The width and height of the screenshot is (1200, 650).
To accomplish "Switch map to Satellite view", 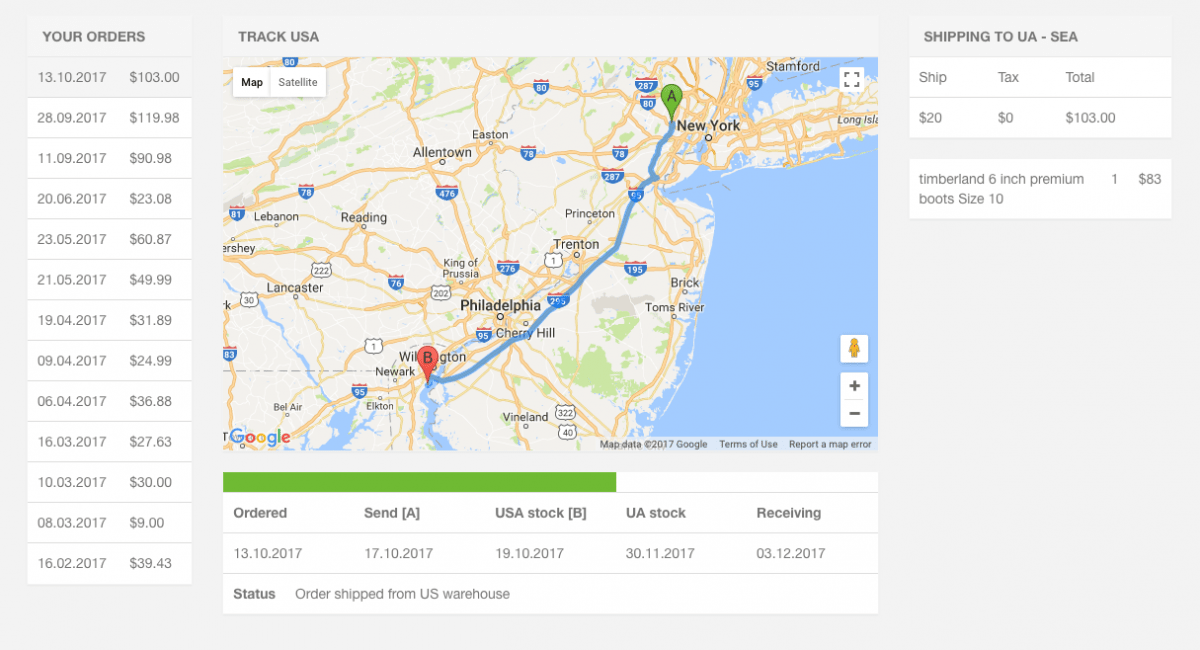I will (x=298, y=82).
